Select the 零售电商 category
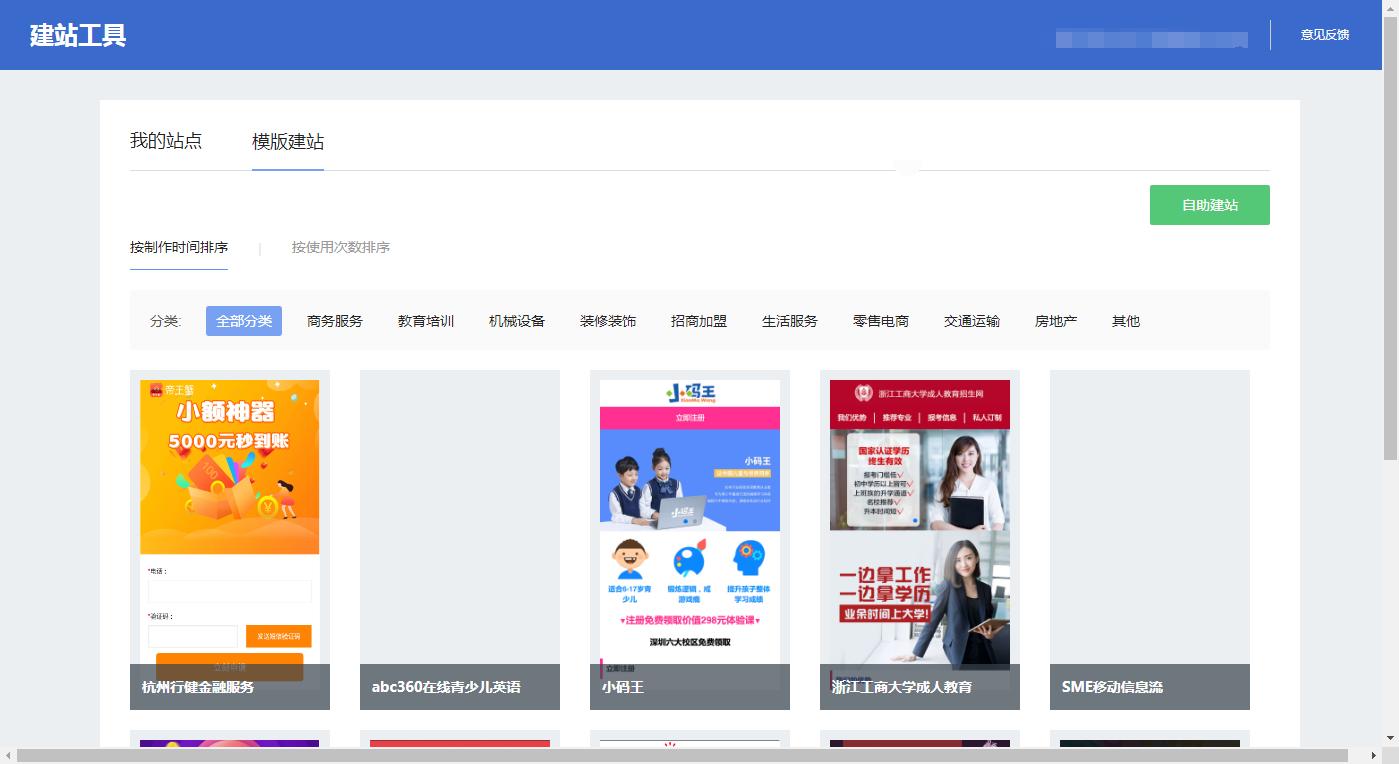 [x=880, y=320]
